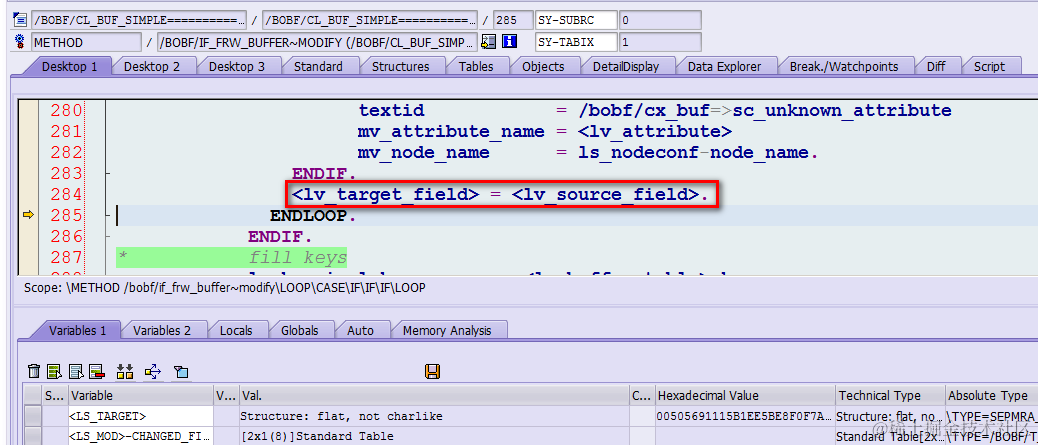Open editor navigation icon beside method field
The image size is (1038, 445).
tap(489, 42)
